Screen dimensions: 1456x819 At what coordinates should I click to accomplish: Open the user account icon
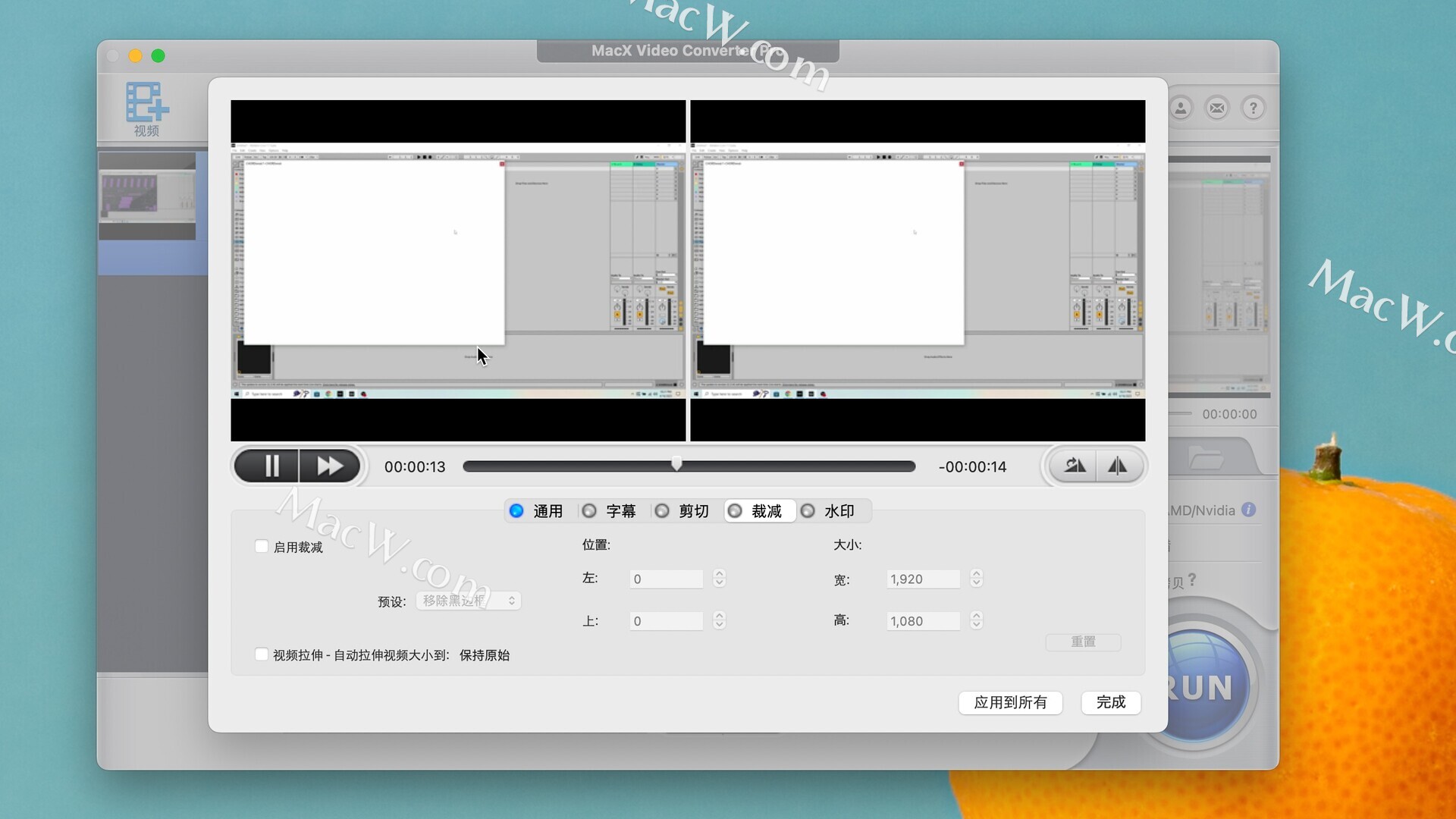click(1181, 108)
